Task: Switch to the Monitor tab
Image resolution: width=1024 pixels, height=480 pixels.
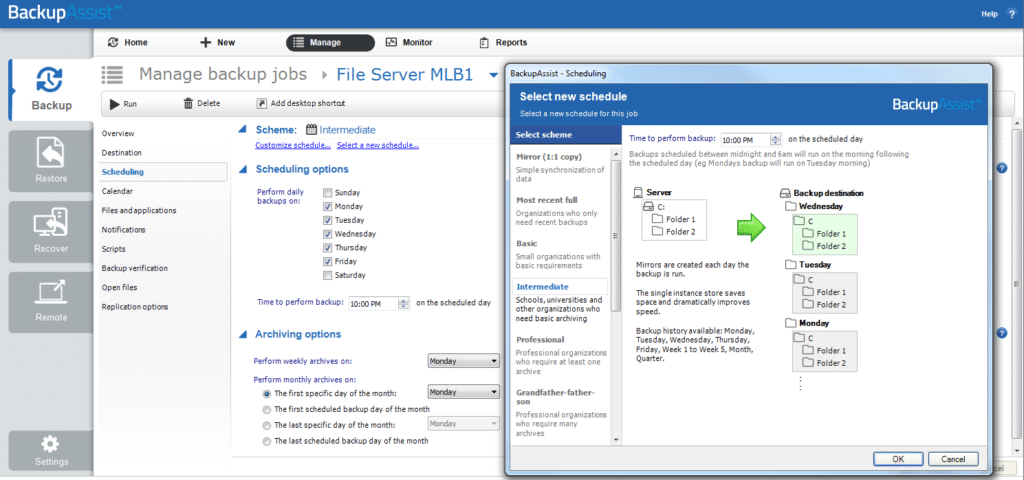Action: [x=409, y=42]
